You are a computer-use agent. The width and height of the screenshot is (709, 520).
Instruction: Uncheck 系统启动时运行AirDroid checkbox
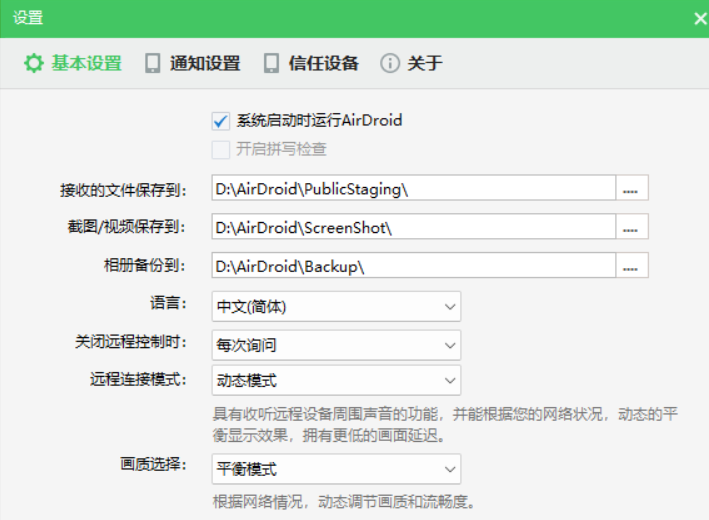click(221, 121)
